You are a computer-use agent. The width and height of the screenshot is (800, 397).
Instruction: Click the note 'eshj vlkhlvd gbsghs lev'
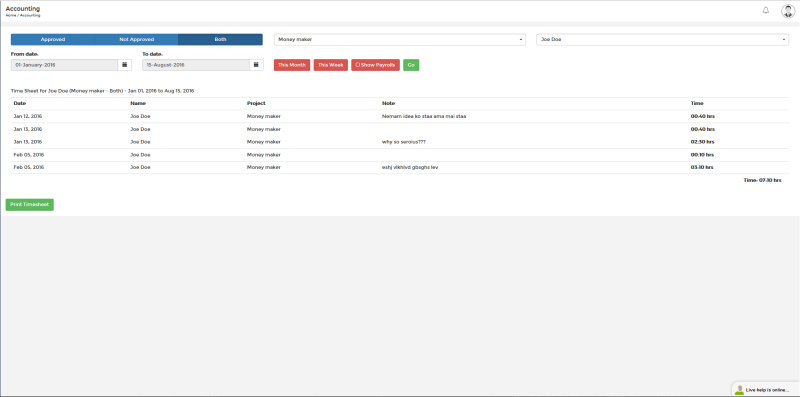click(x=410, y=167)
